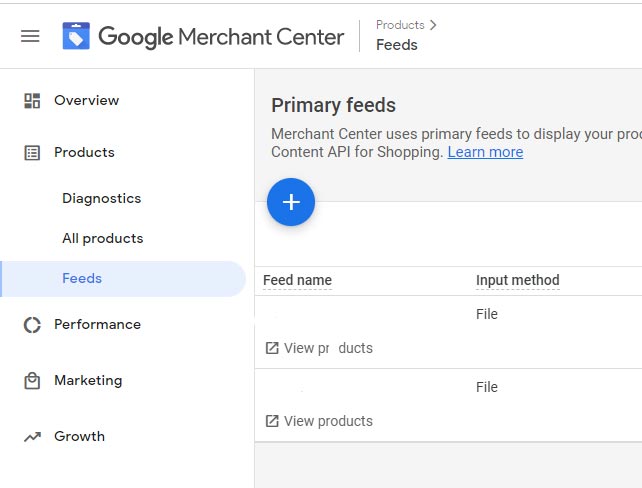Click the Overview dashboard icon
The image size is (642, 488).
point(32,101)
